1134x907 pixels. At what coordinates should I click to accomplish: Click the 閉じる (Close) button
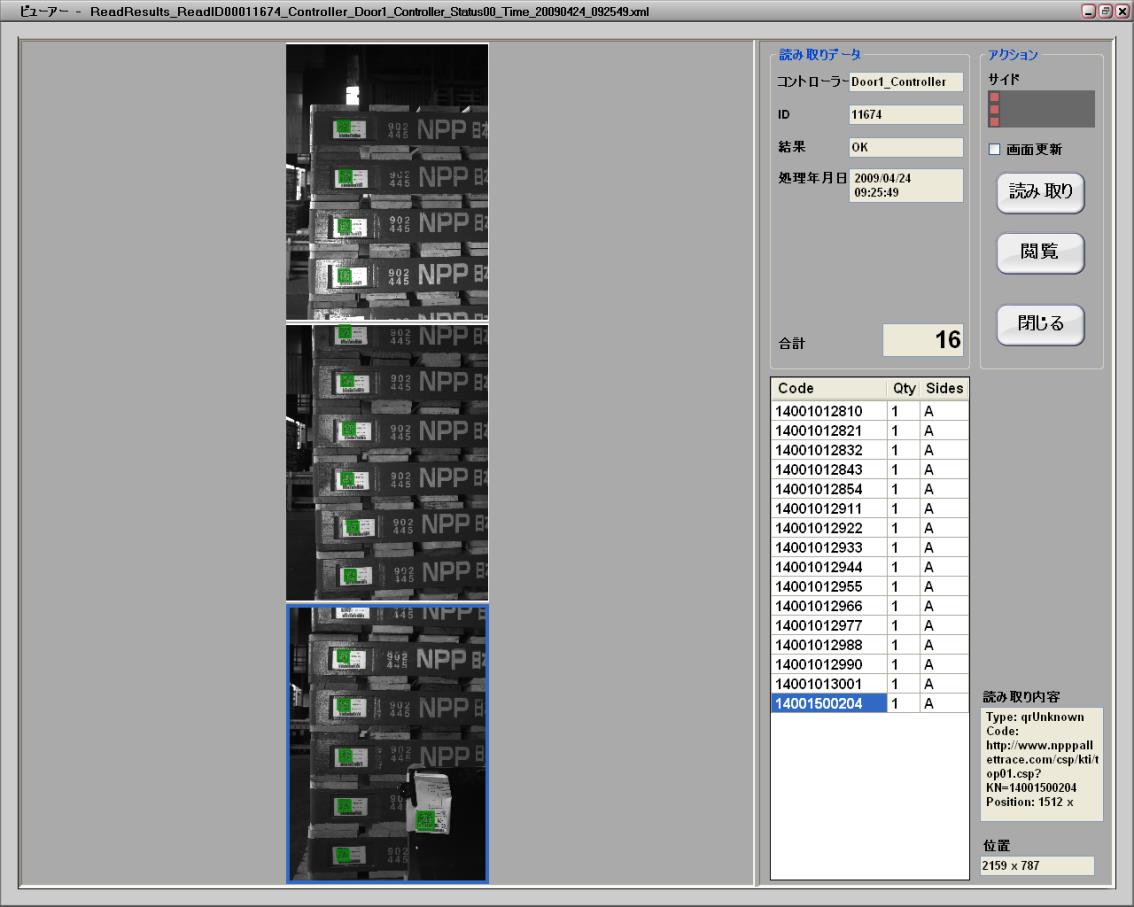click(1040, 324)
